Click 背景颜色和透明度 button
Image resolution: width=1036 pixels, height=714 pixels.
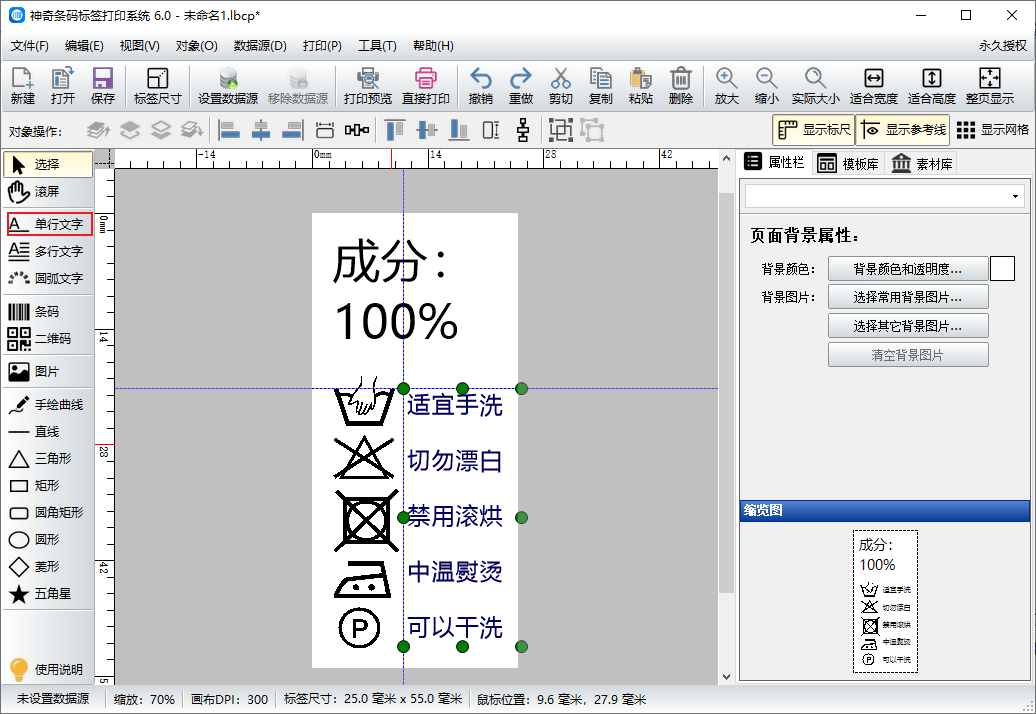(907, 269)
